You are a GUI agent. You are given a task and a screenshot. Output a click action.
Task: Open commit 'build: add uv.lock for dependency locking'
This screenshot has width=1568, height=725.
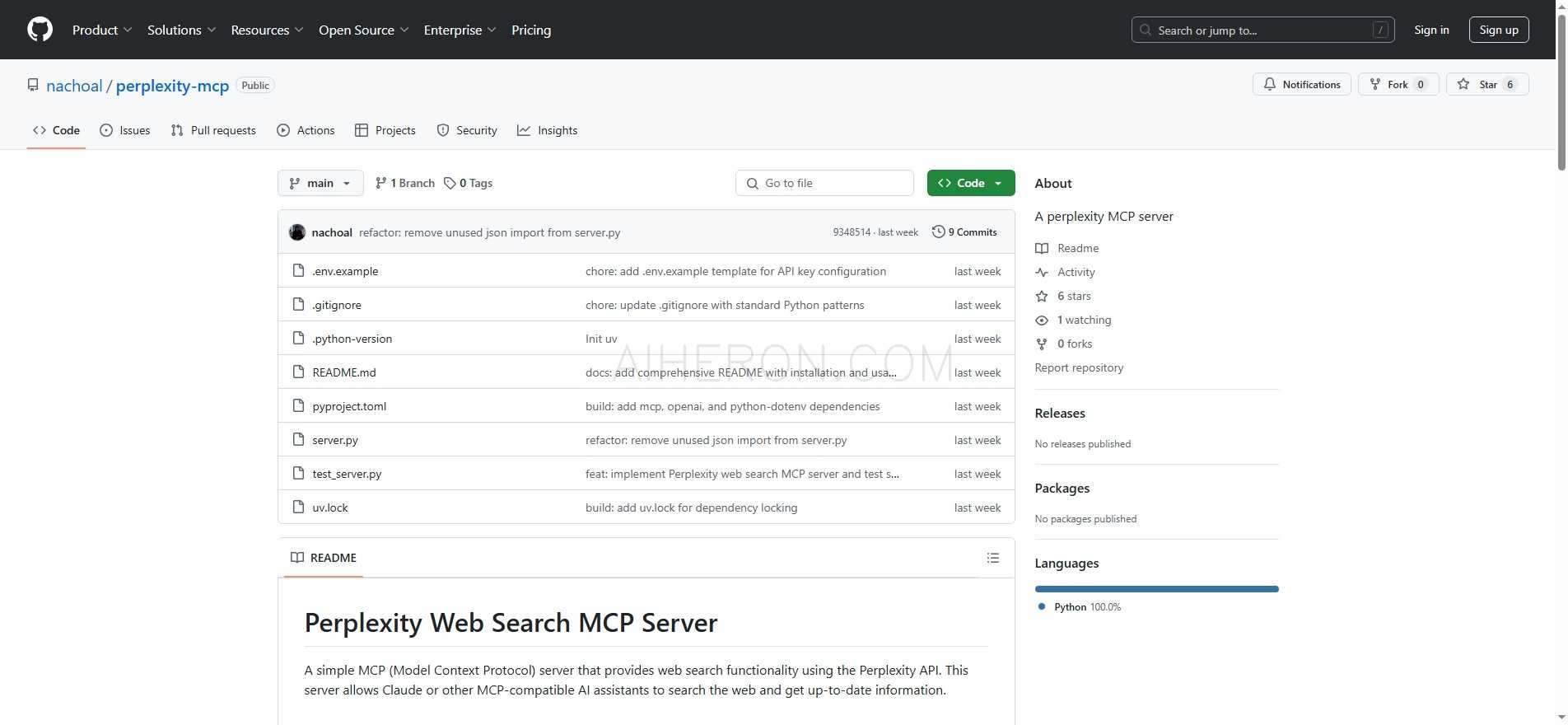click(x=691, y=507)
